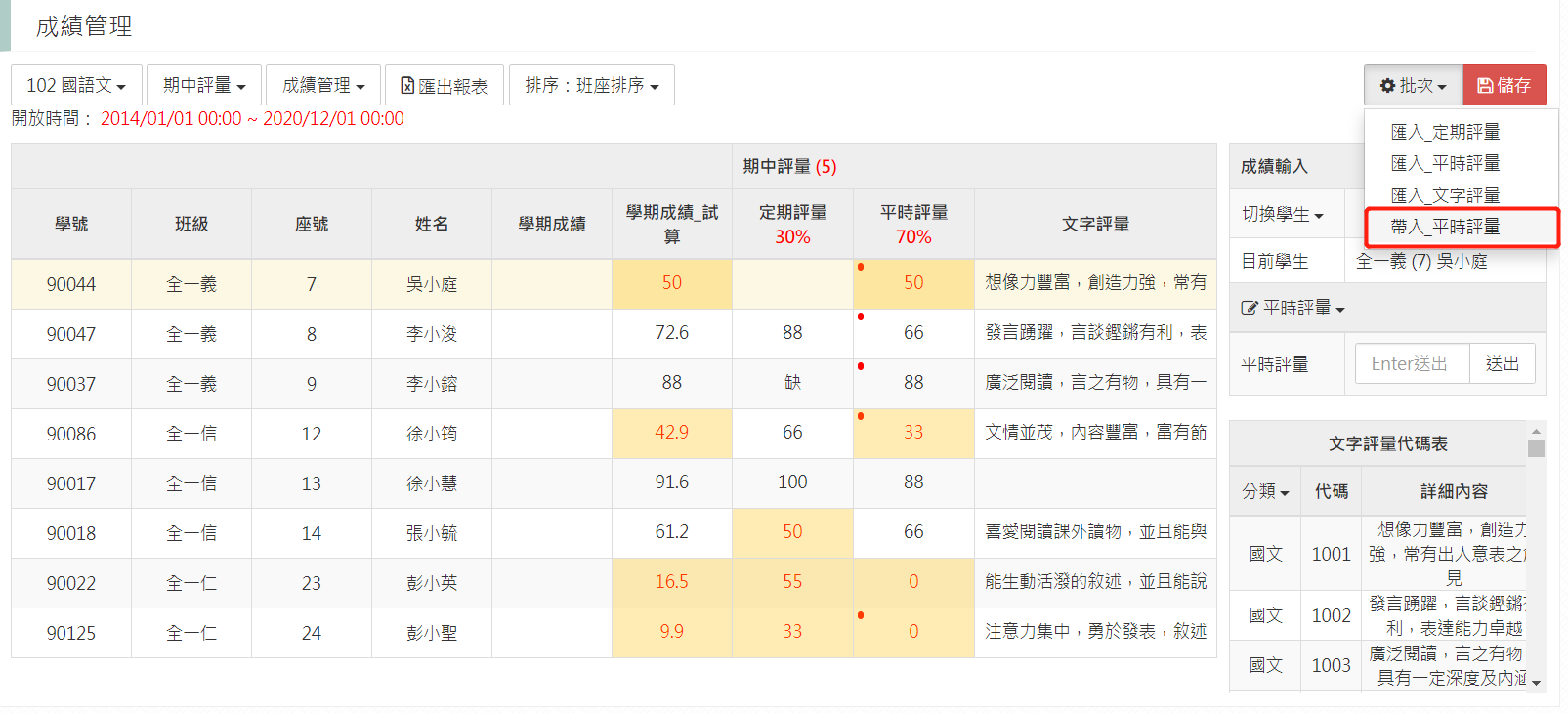Click the 代碼 column header

point(1331,491)
